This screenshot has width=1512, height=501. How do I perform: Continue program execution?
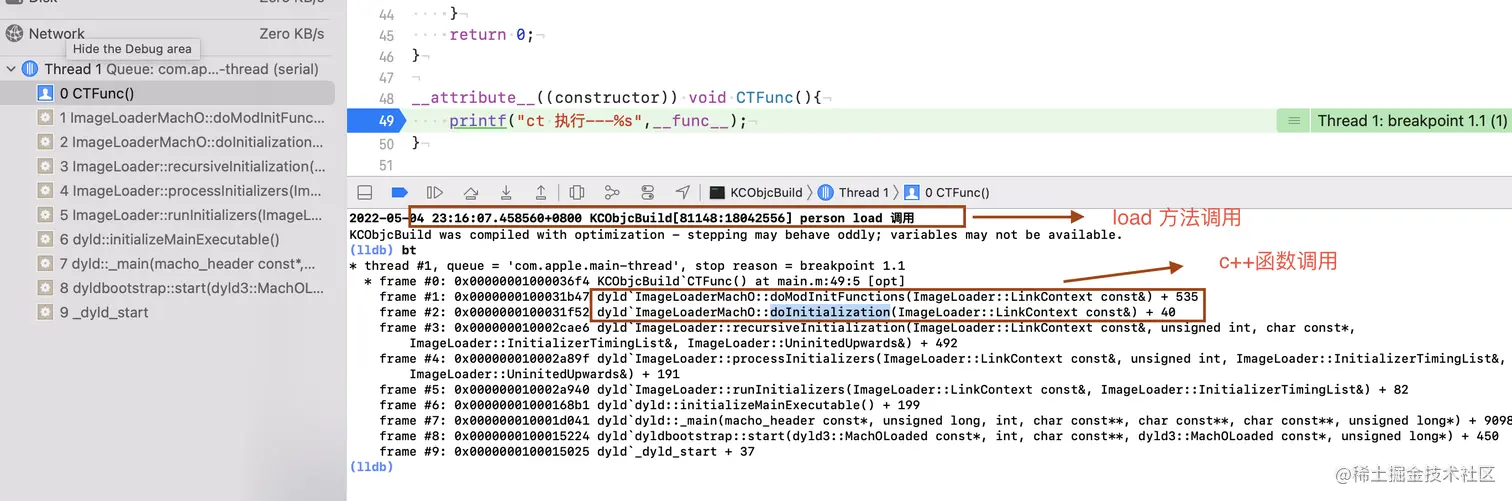pyautogui.click(x=435, y=192)
